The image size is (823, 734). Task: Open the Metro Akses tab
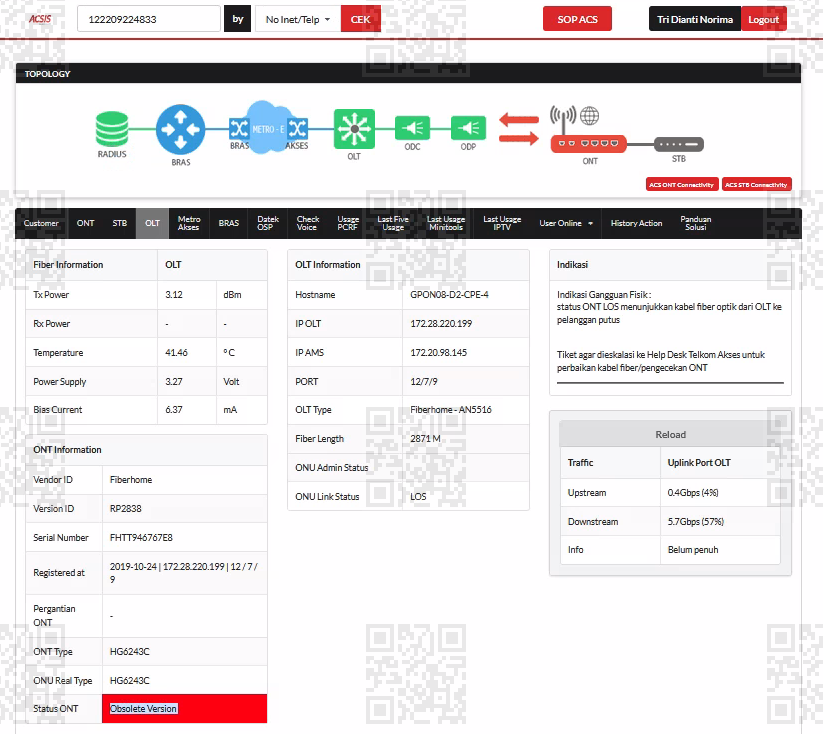[188, 223]
